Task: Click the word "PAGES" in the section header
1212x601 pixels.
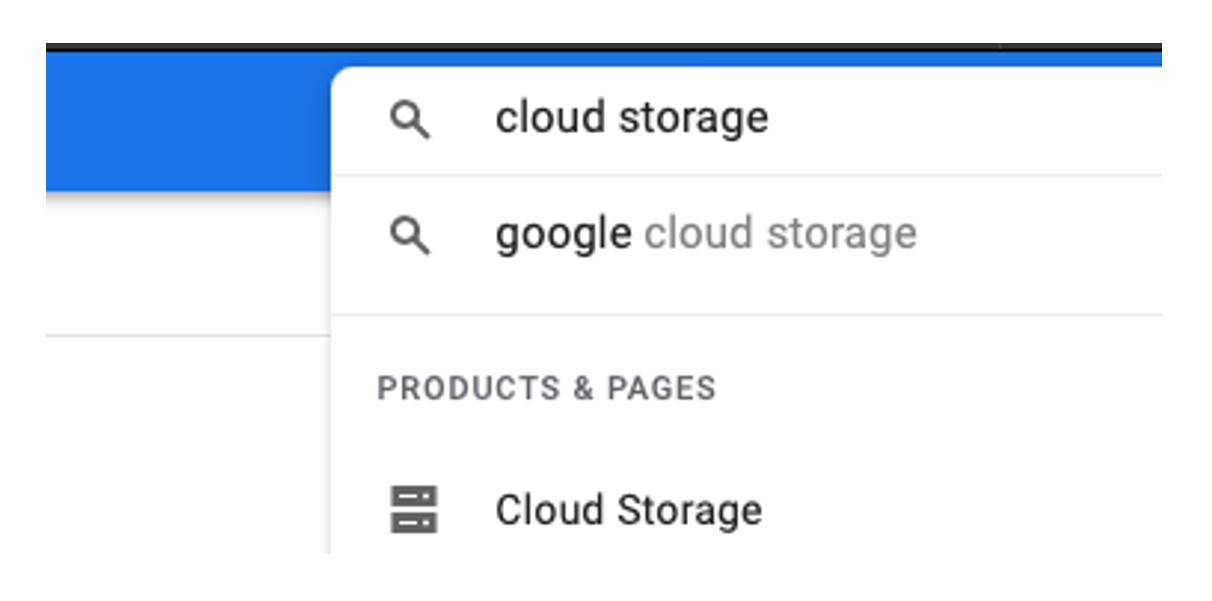Action: pos(661,388)
